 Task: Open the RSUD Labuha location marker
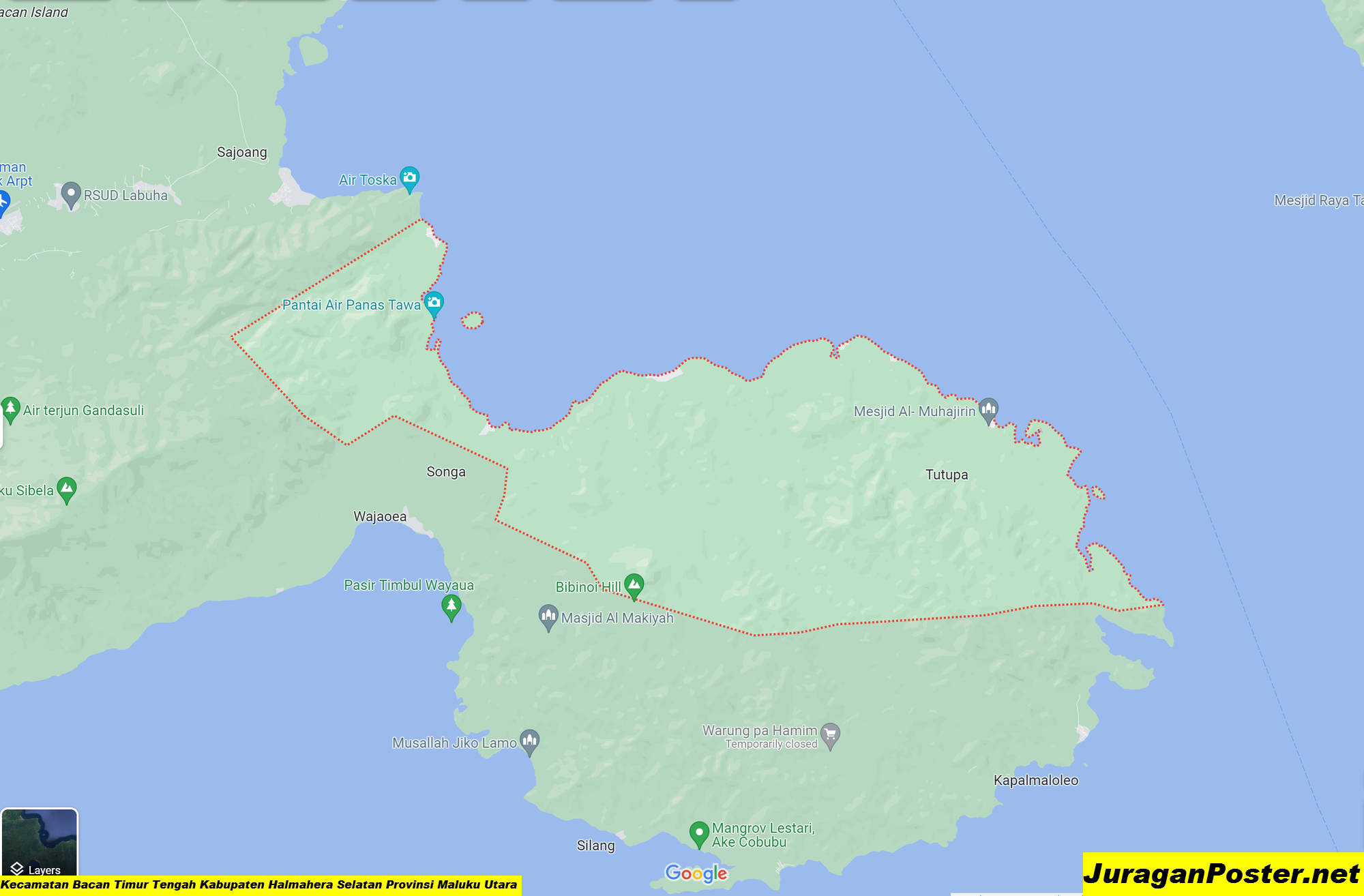pyautogui.click(x=71, y=195)
